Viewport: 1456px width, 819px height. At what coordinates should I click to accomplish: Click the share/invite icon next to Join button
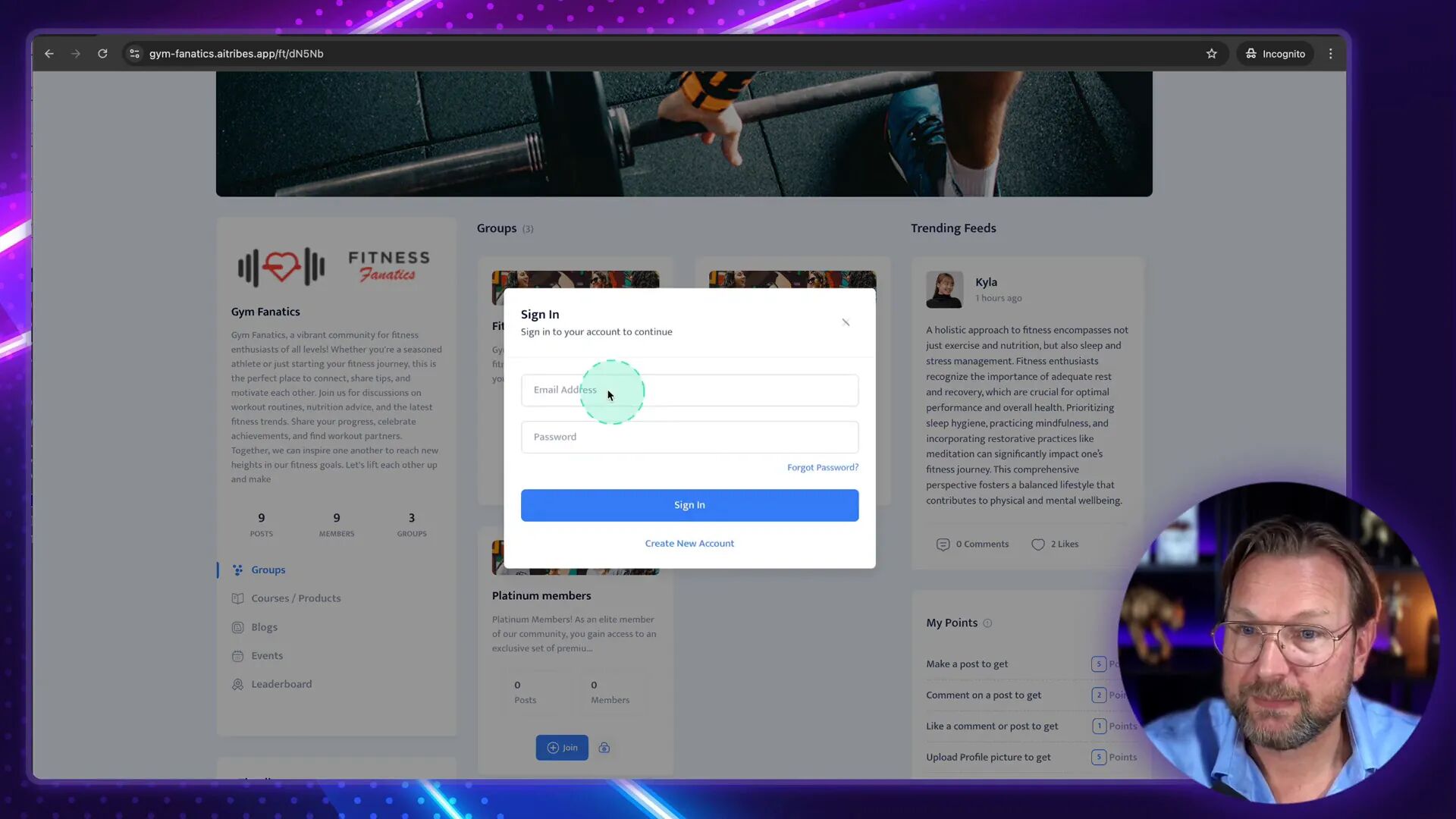(605, 747)
